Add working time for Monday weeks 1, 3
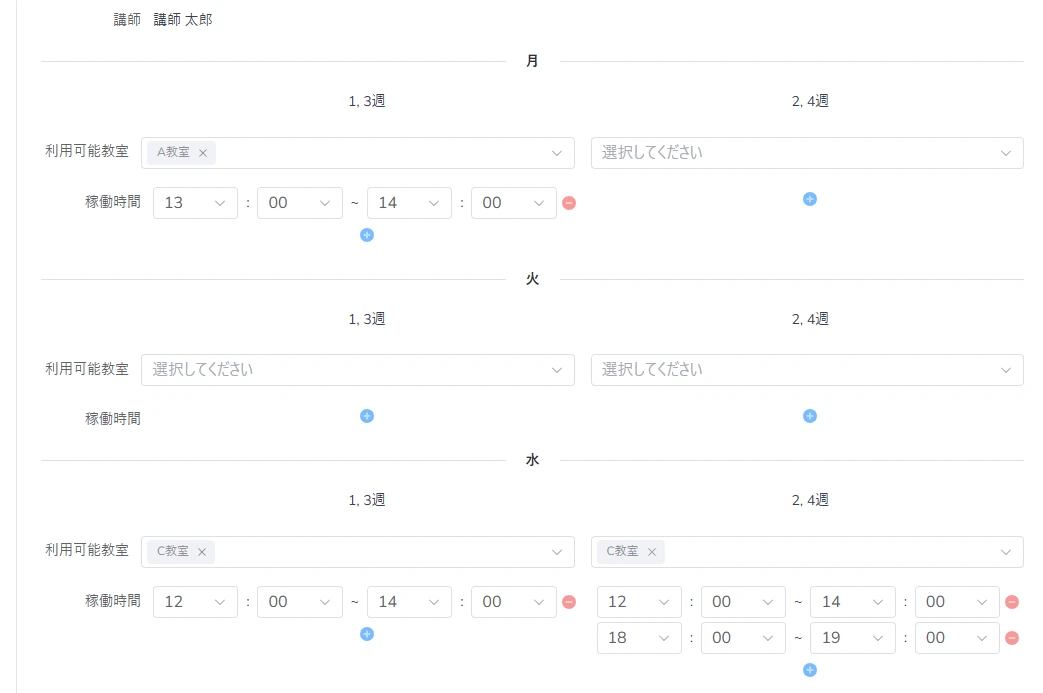 pos(367,235)
